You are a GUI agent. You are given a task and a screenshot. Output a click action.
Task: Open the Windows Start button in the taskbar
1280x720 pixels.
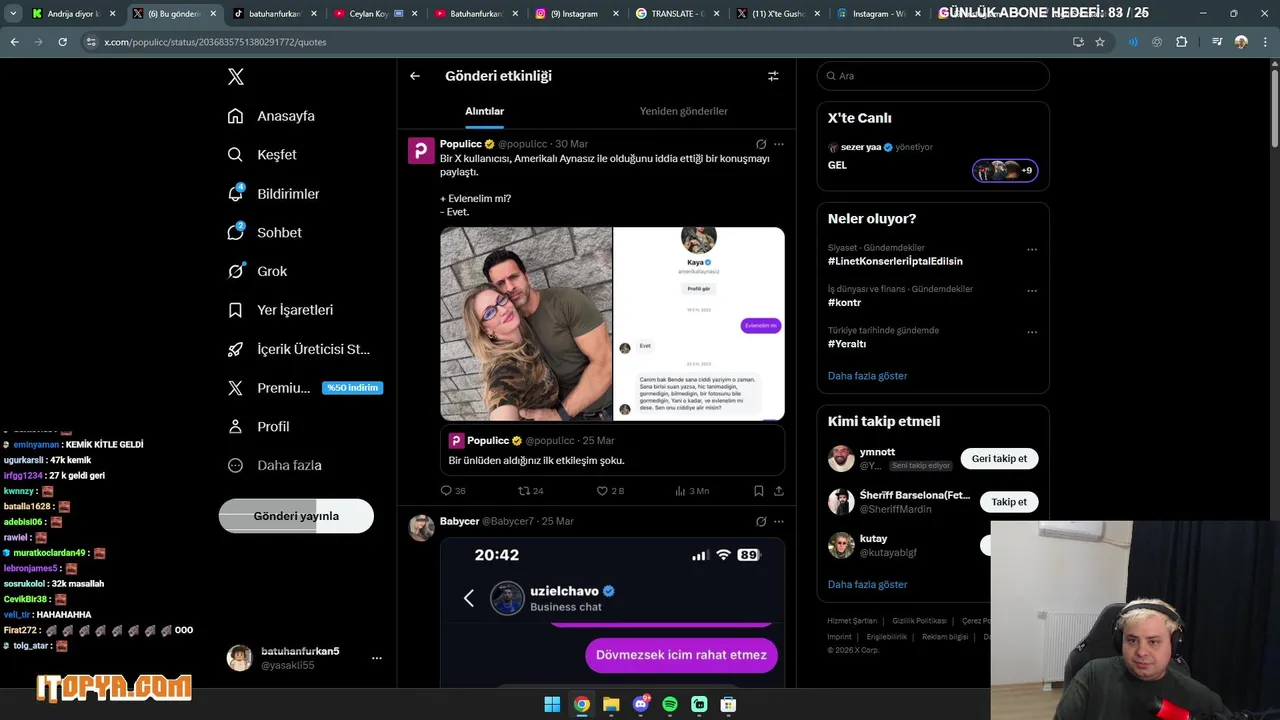point(552,704)
